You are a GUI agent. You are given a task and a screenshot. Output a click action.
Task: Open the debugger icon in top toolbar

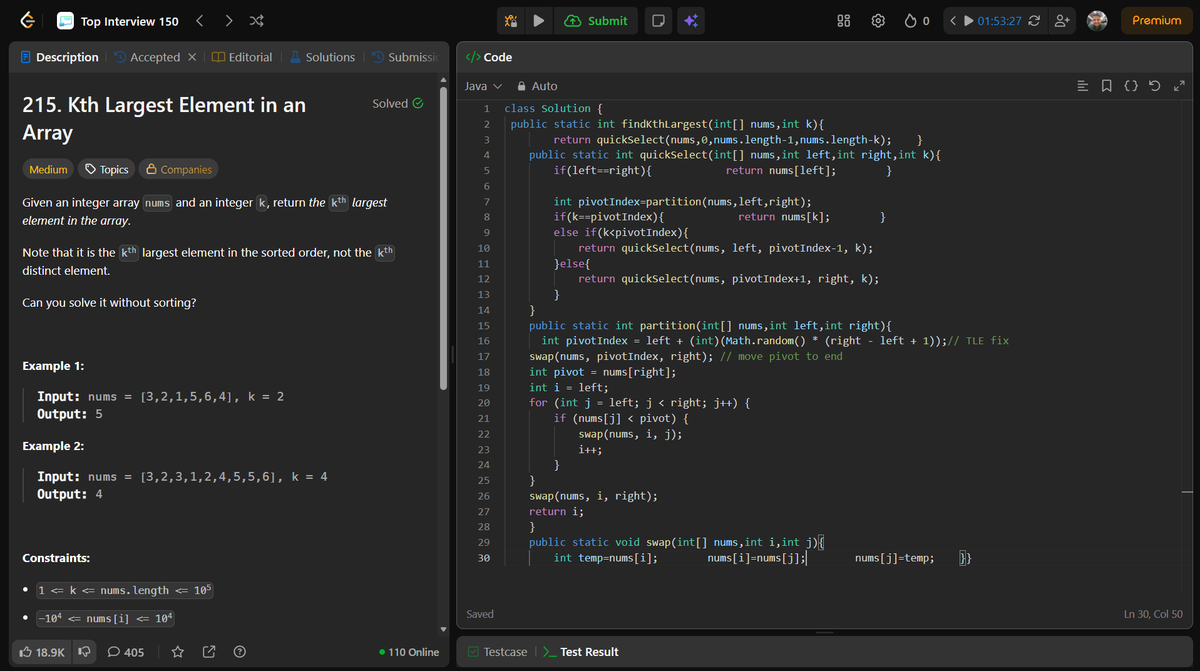pos(510,21)
